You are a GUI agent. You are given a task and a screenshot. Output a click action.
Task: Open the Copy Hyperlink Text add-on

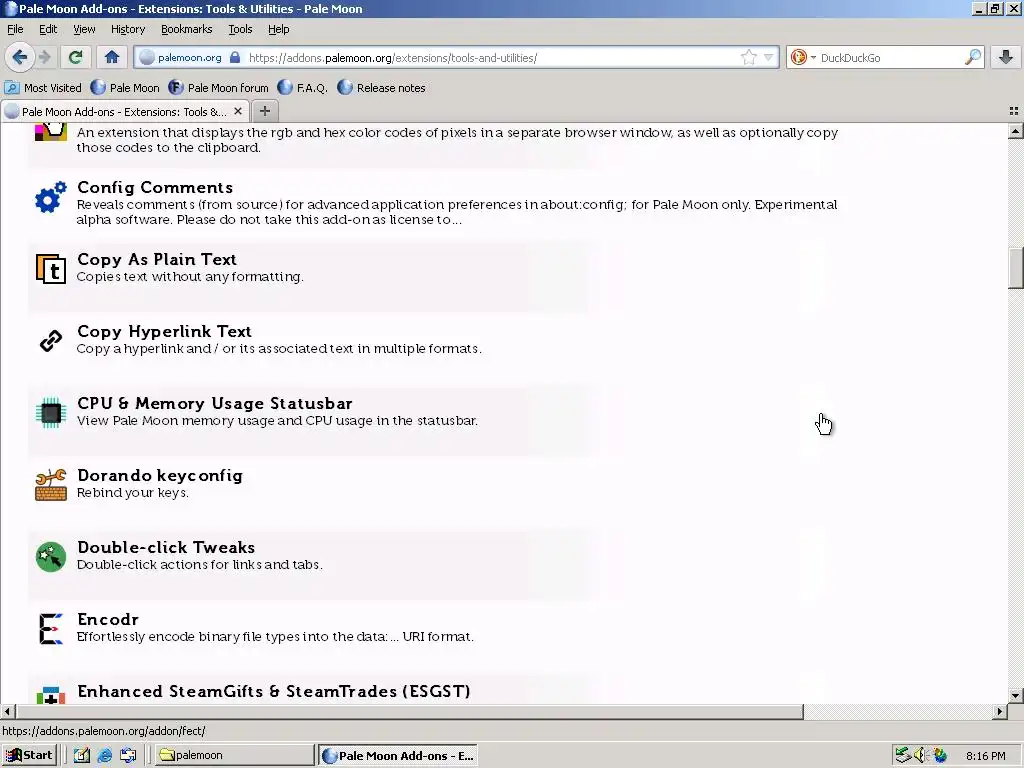(x=165, y=331)
